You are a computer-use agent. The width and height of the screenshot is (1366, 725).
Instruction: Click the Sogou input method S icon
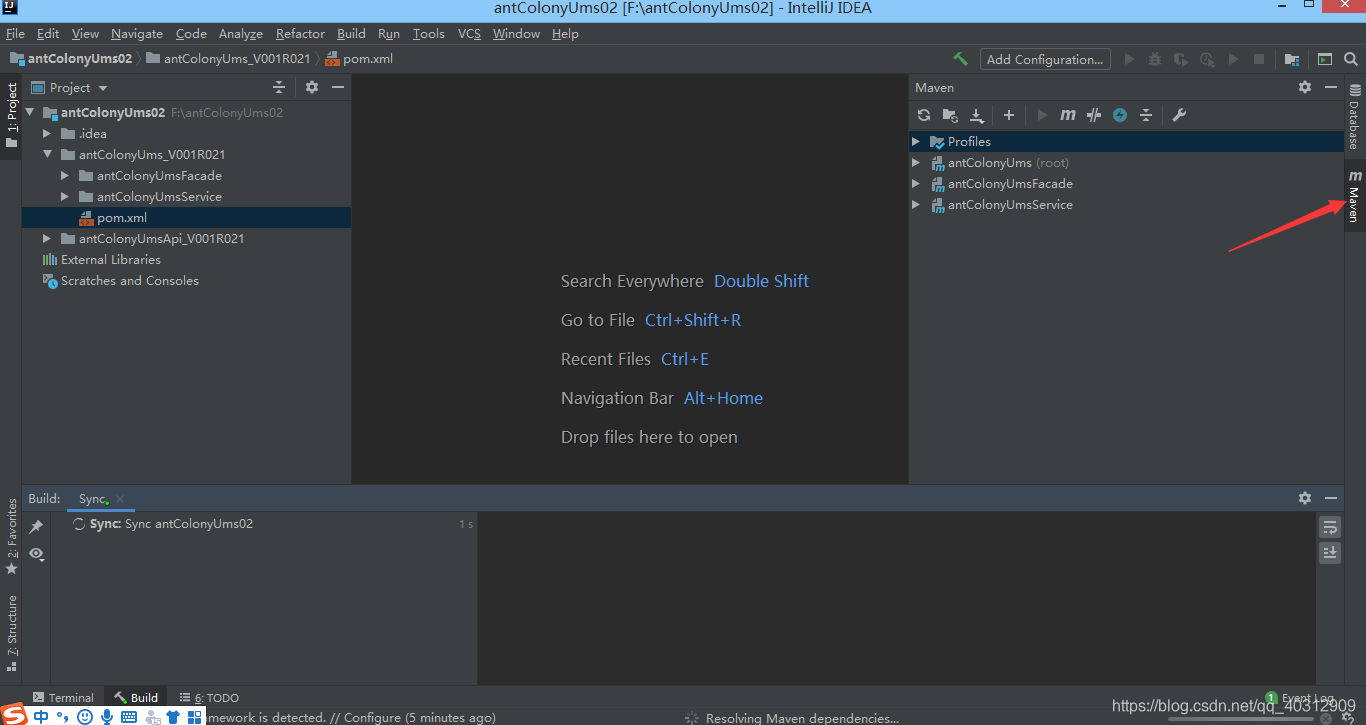click(x=13, y=715)
